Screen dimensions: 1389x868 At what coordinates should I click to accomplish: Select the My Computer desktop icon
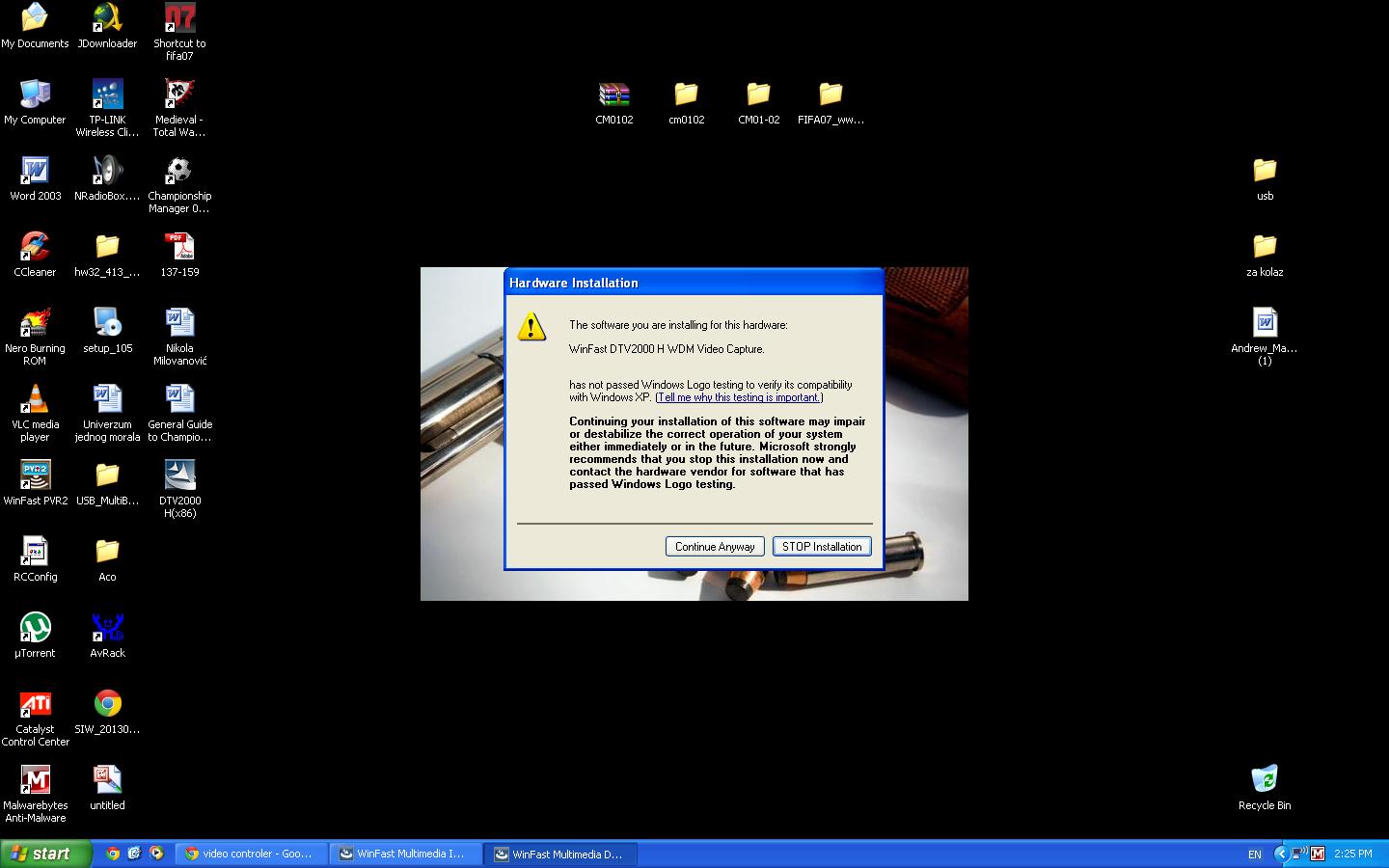(35, 102)
